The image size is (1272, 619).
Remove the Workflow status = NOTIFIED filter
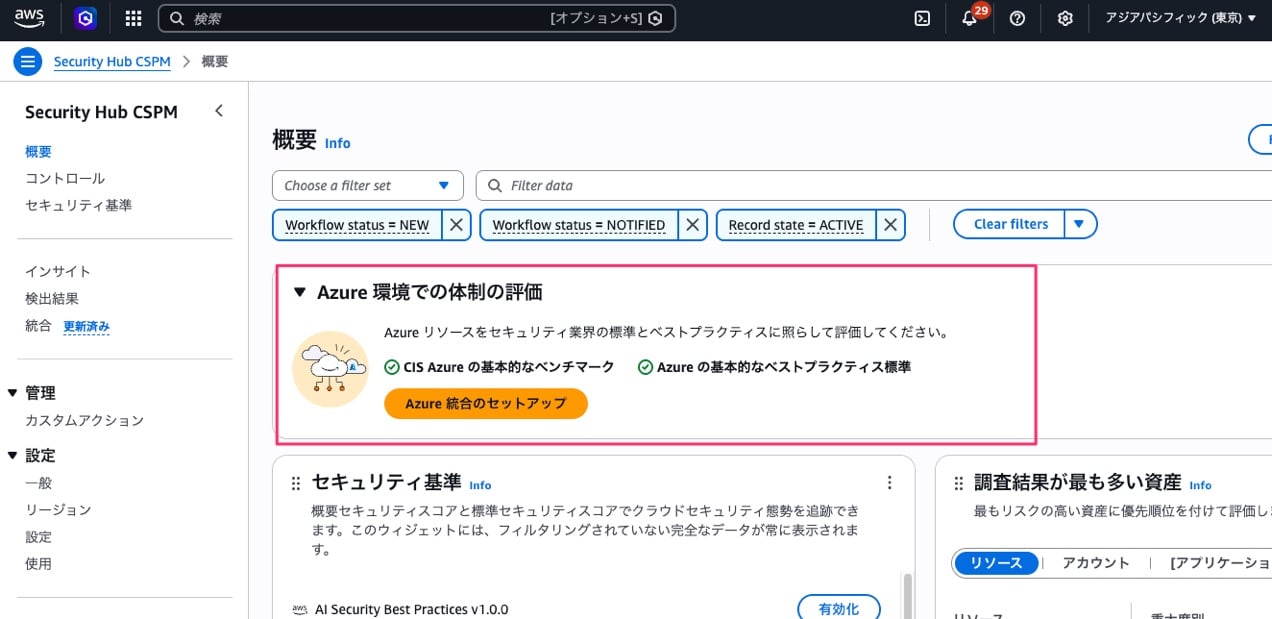tap(692, 225)
